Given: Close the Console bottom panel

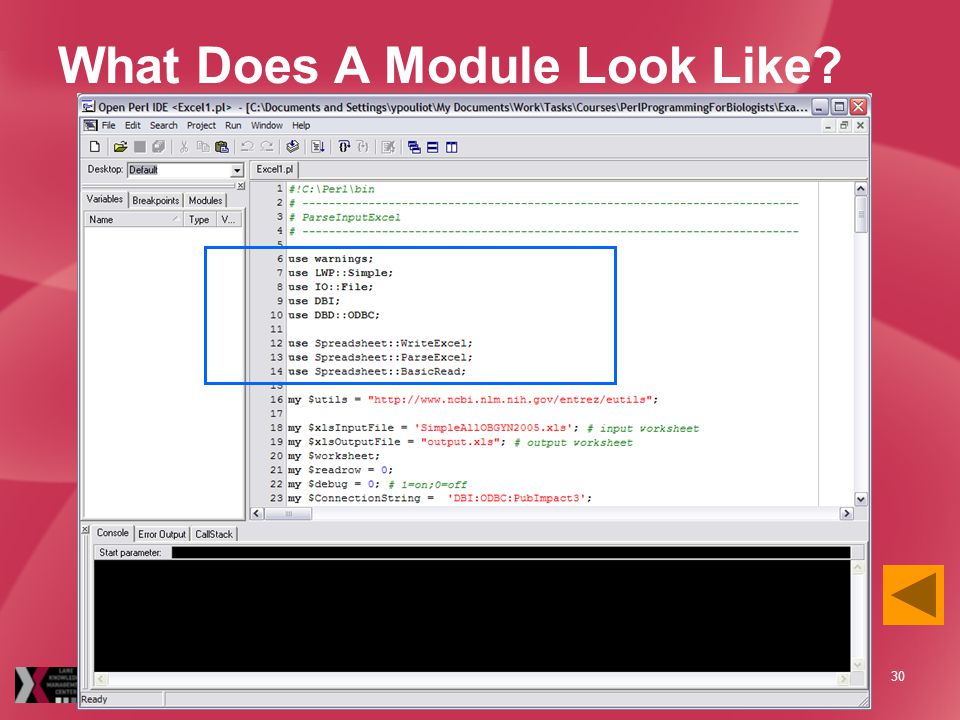Looking at the screenshot, I should [x=86, y=530].
